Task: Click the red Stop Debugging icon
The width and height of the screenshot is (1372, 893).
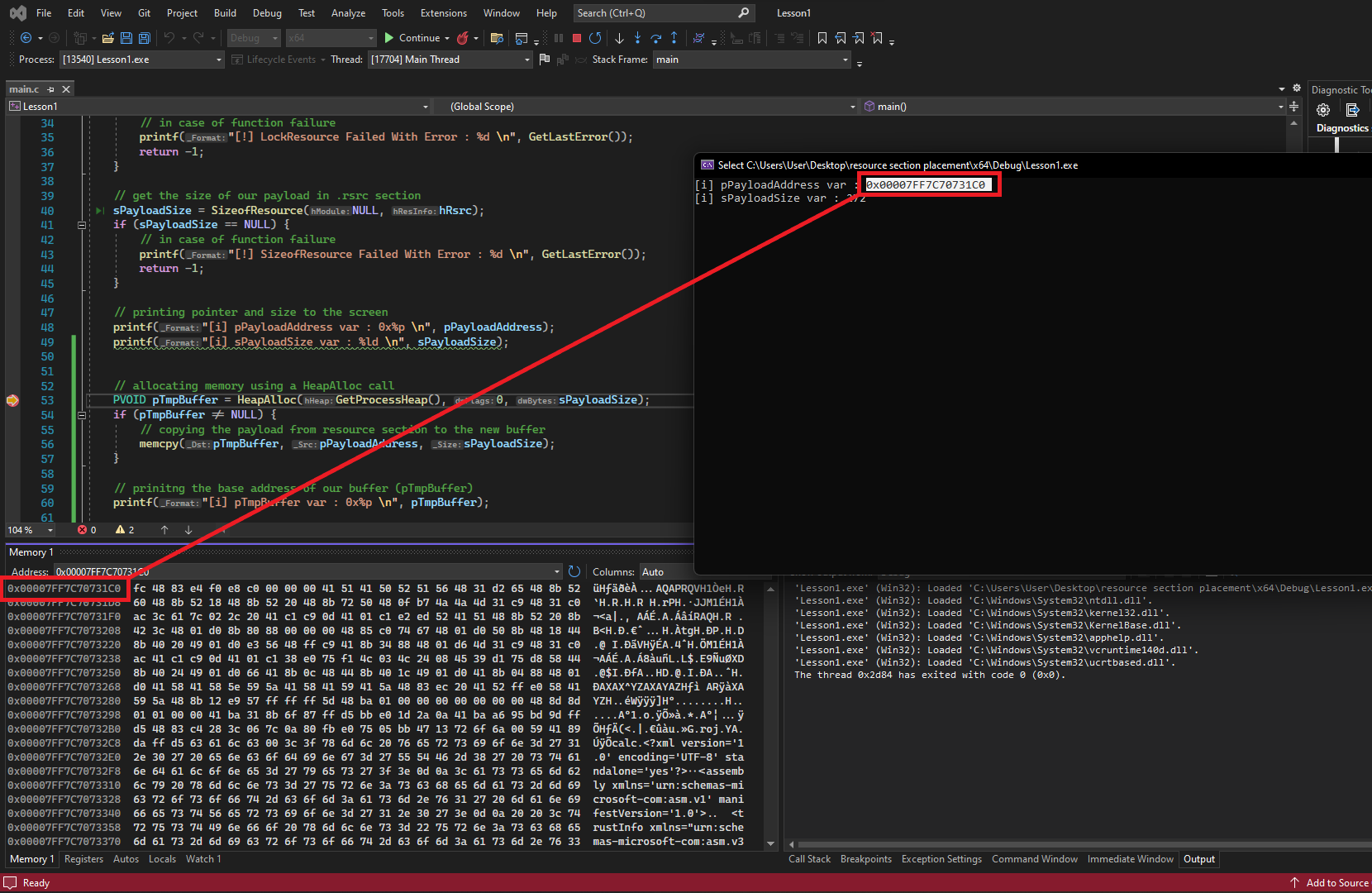Action: tap(577, 38)
